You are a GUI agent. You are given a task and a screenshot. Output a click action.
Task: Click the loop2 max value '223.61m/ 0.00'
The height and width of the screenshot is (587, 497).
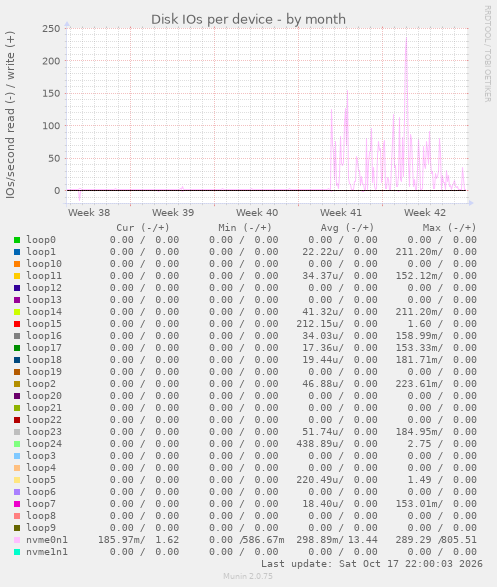[x=436, y=384]
